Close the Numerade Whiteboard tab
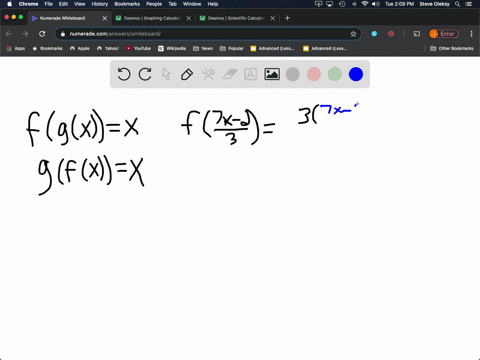The width and height of the screenshot is (480, 360). pos(105,18)
